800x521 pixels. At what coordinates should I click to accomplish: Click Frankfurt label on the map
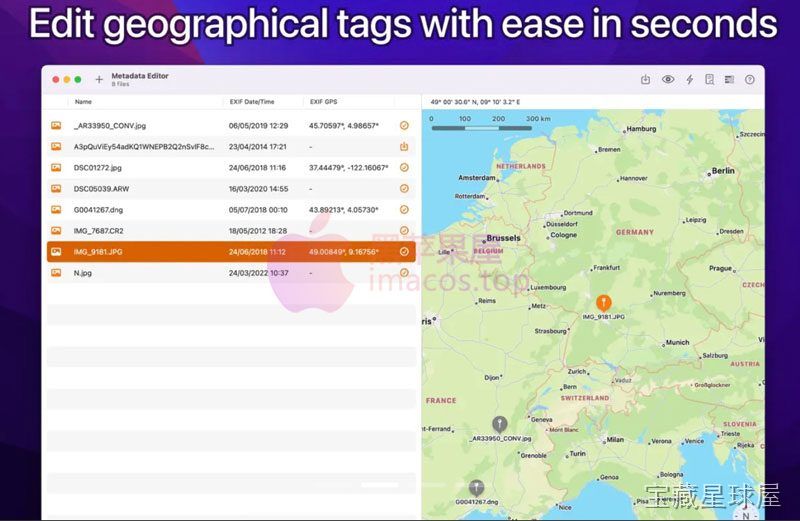607,267
